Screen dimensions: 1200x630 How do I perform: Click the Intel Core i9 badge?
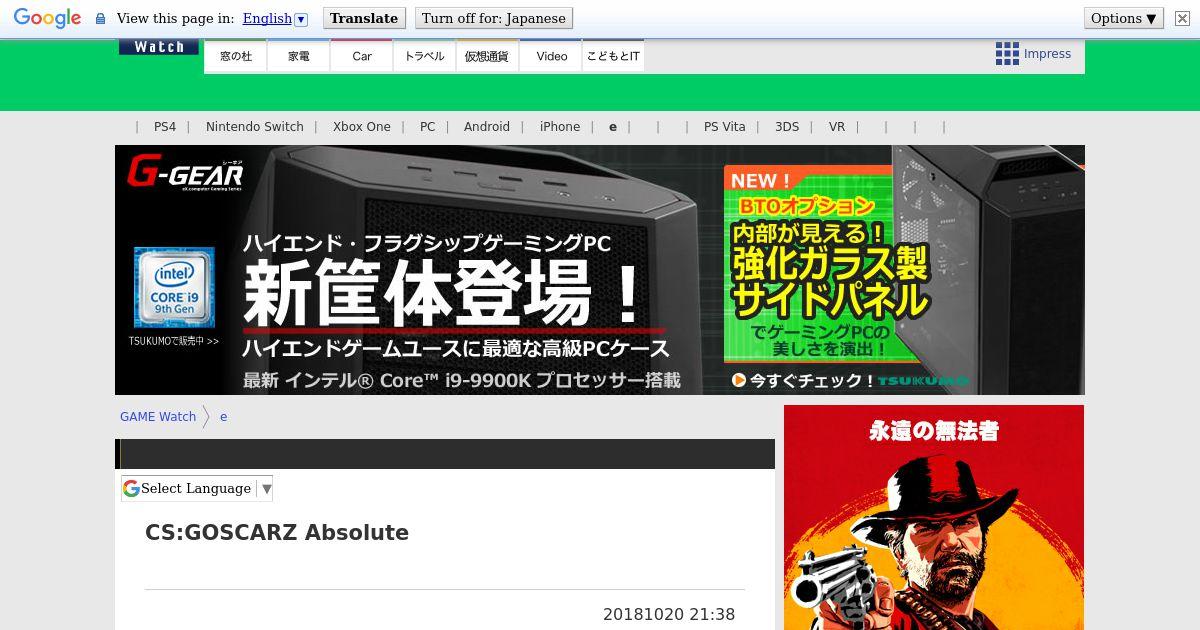click(174, 287)
